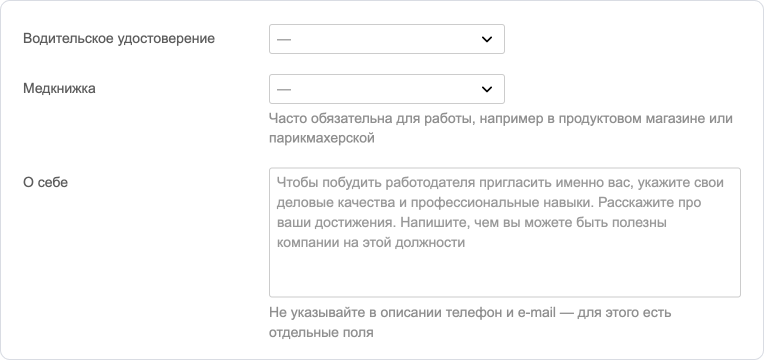This screenshot has height=360, width=764.
Task: Click the word 'парикмахерской' in Медкнижка hint
Action: pyautogui.click(x=322, y=138)
